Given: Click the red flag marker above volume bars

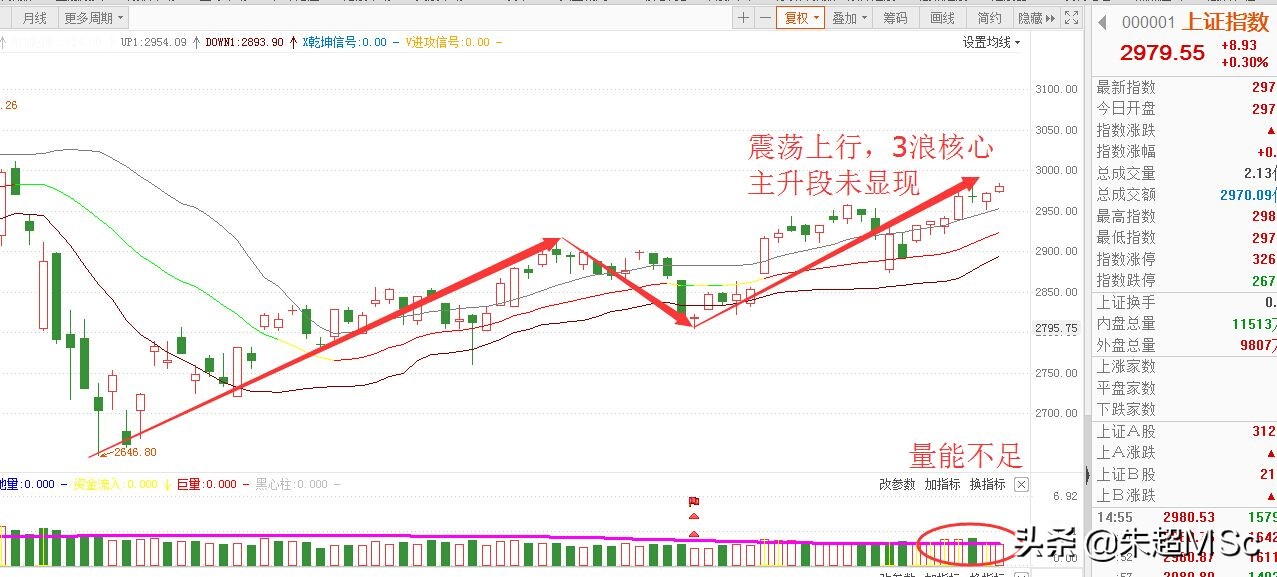Looking at the screenshot, I should click(693, 502).
